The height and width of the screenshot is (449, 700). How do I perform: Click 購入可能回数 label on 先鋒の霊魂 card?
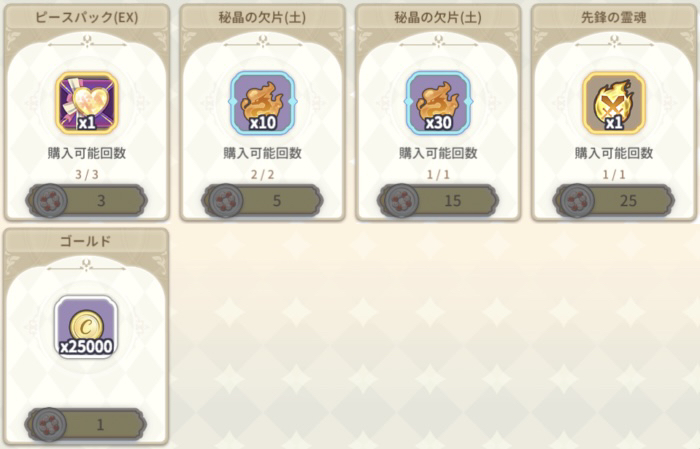pyautogui.click(x=614, y=153)
